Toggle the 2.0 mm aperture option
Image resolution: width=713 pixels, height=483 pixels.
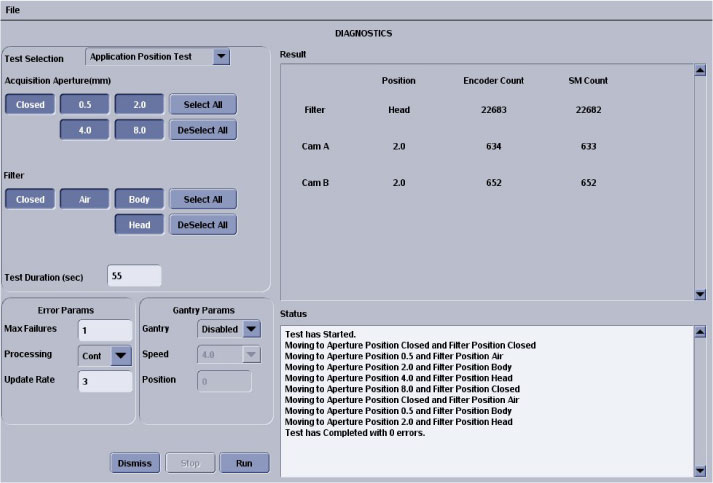[139, 104]
